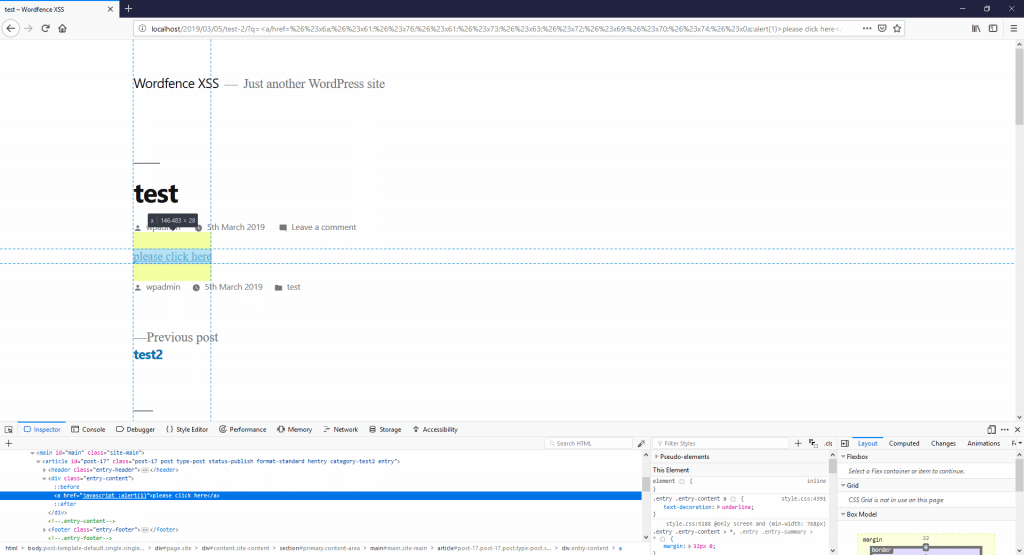Collapse the main#main node in markup

tap(32, 452)
